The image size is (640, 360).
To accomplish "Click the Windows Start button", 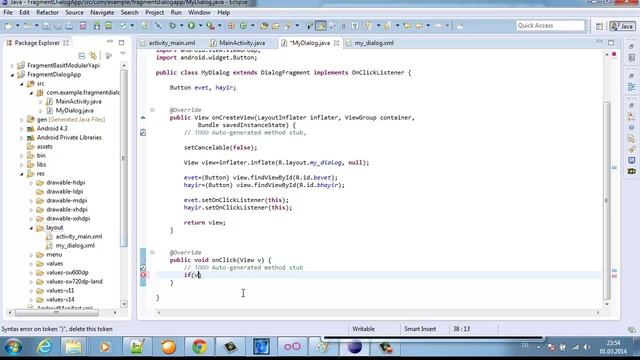I will coord(13,347).
